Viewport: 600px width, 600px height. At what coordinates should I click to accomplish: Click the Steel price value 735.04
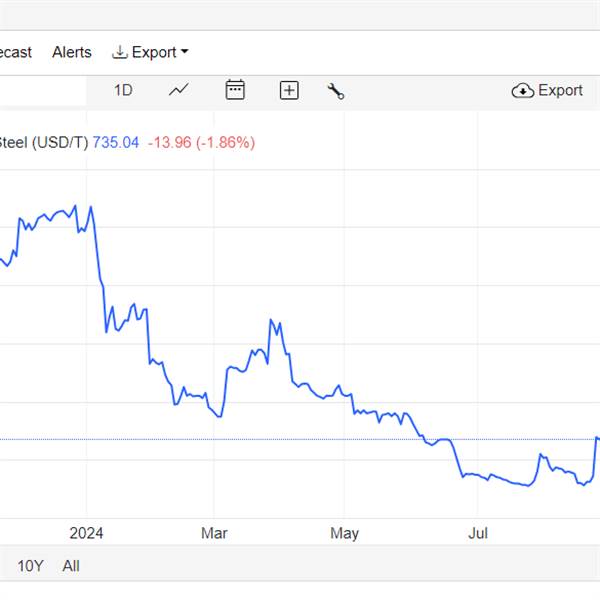116,143
